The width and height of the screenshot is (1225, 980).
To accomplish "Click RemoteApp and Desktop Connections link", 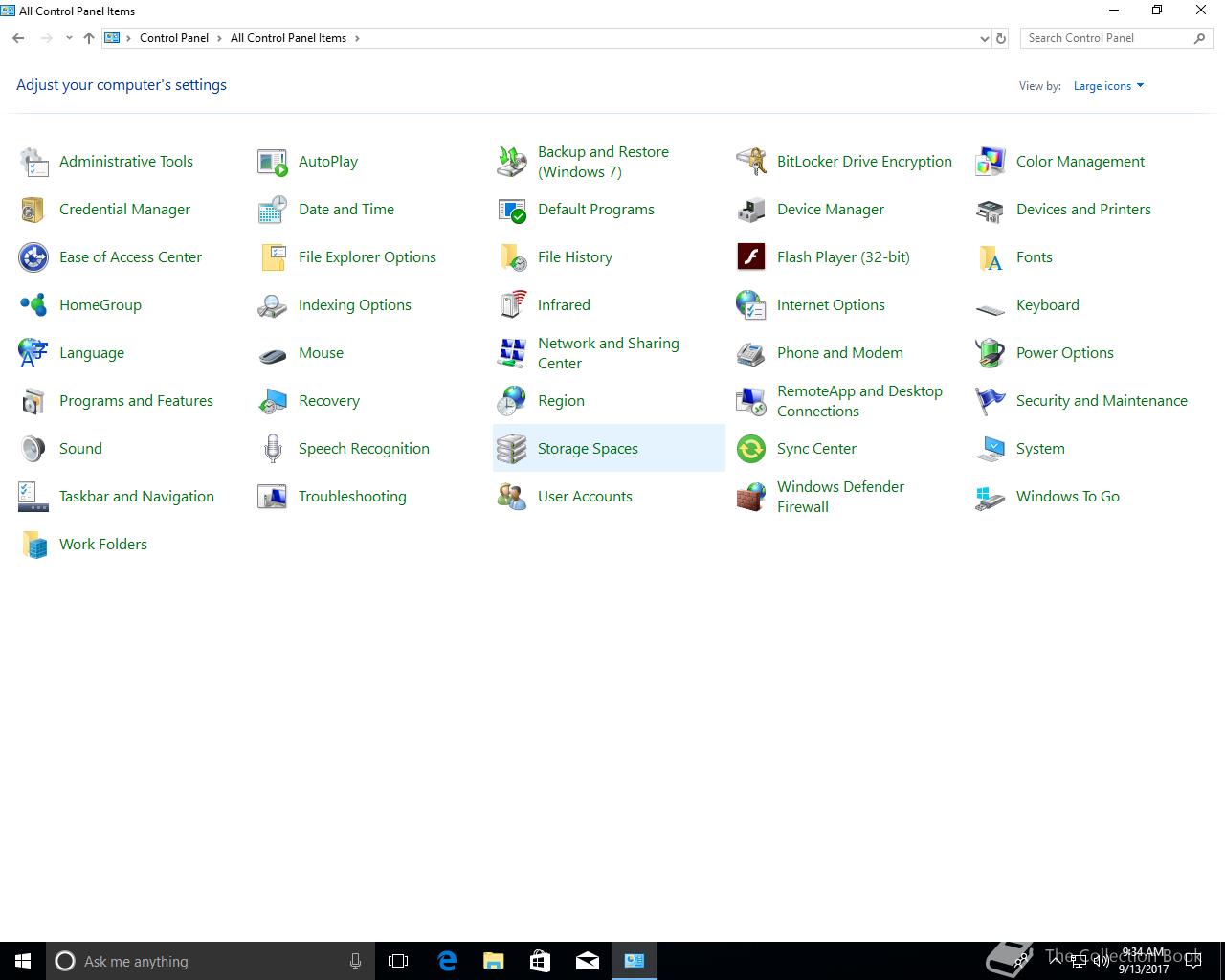I will tap(859, 401).
